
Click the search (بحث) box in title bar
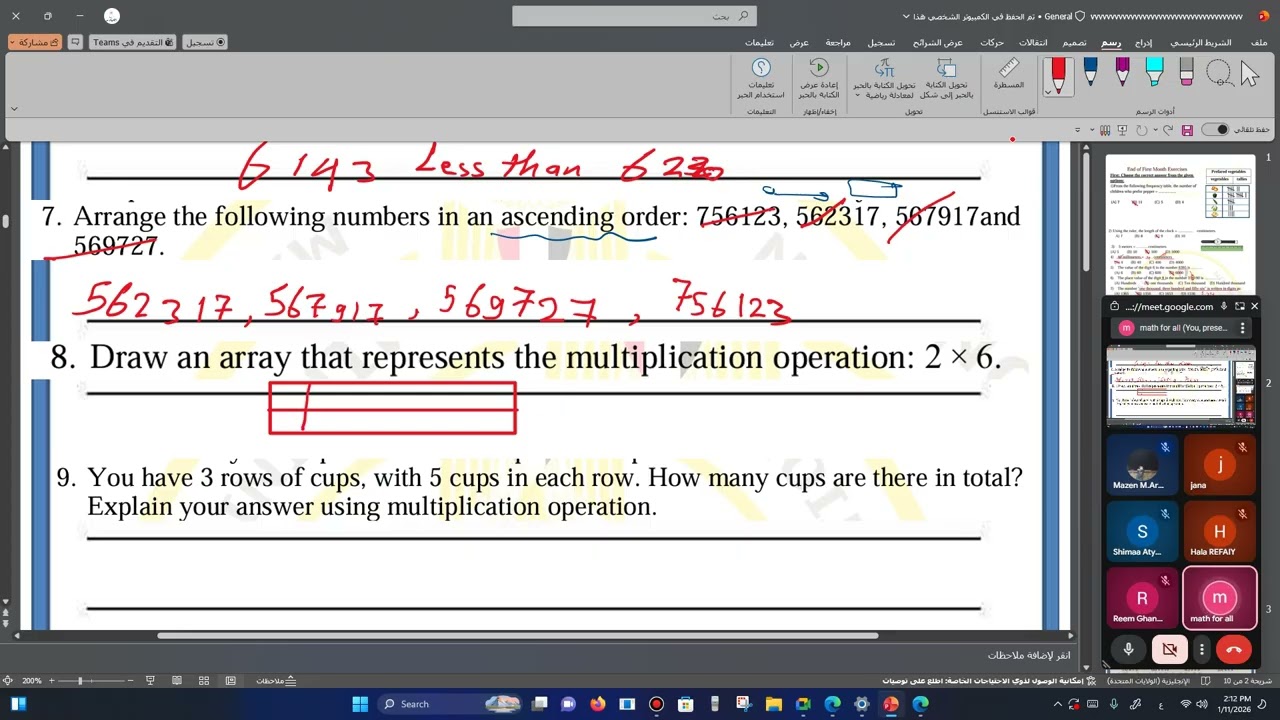pos(634,16)
